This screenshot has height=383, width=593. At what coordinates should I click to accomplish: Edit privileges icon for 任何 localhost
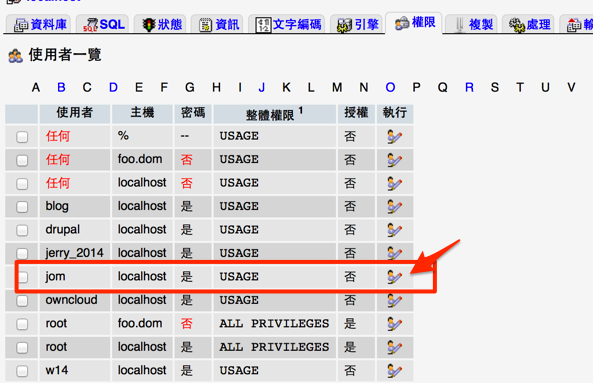394,183
